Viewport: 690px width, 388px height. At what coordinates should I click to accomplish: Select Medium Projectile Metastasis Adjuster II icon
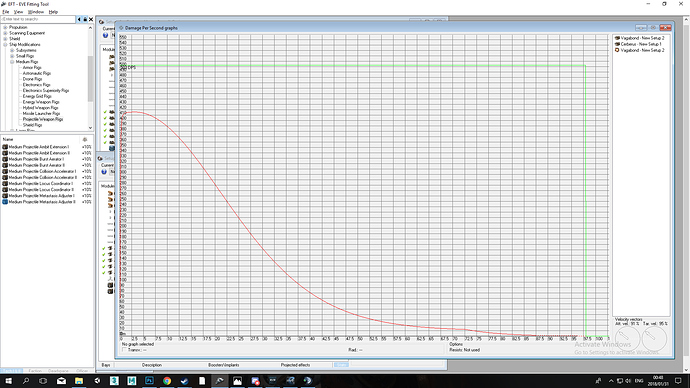(x=5, y=202)
